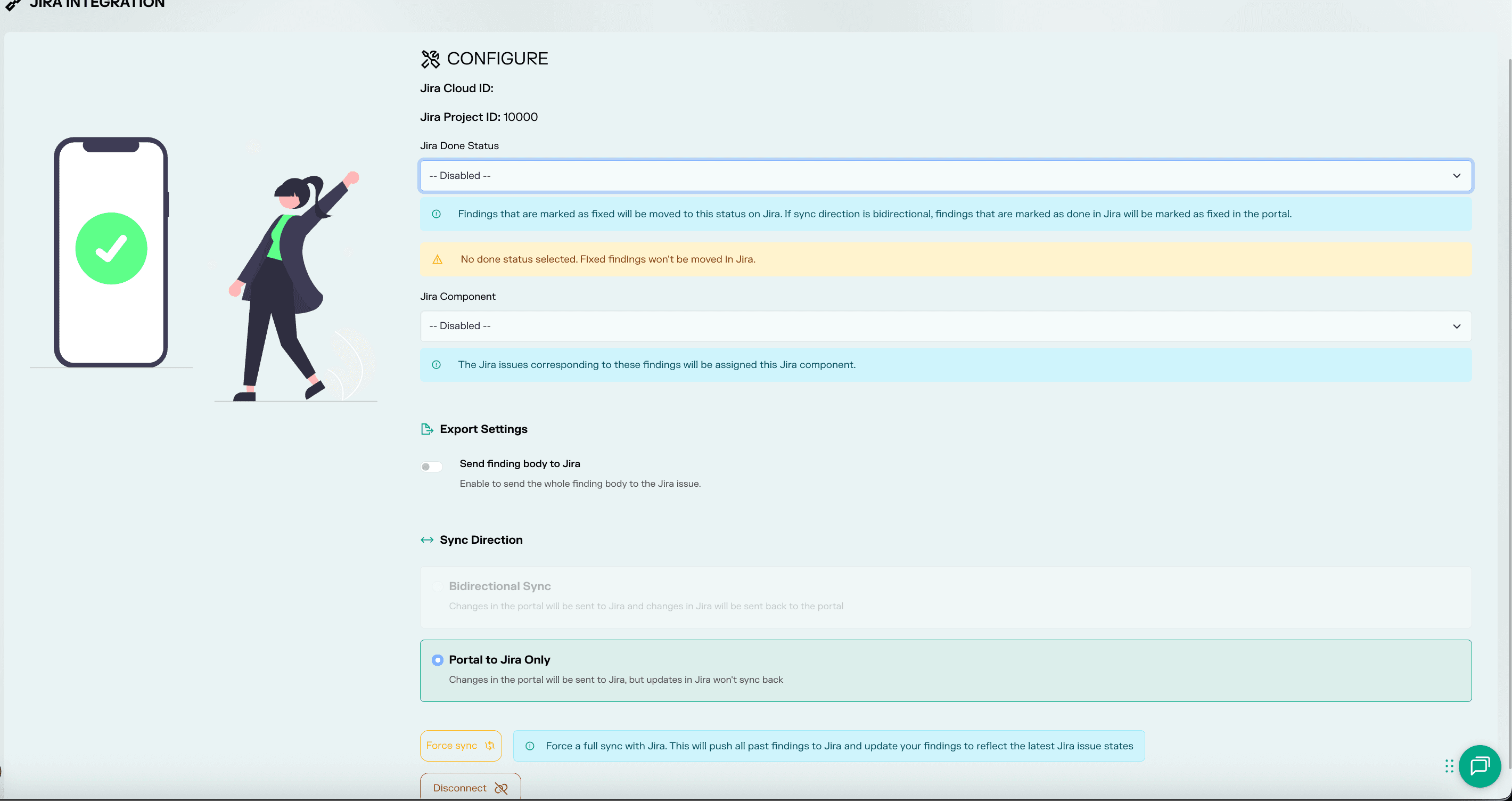The height and width of the screenshot is (801, 1512).
Task: Click the Force sync button
Action: pos(461,746)
